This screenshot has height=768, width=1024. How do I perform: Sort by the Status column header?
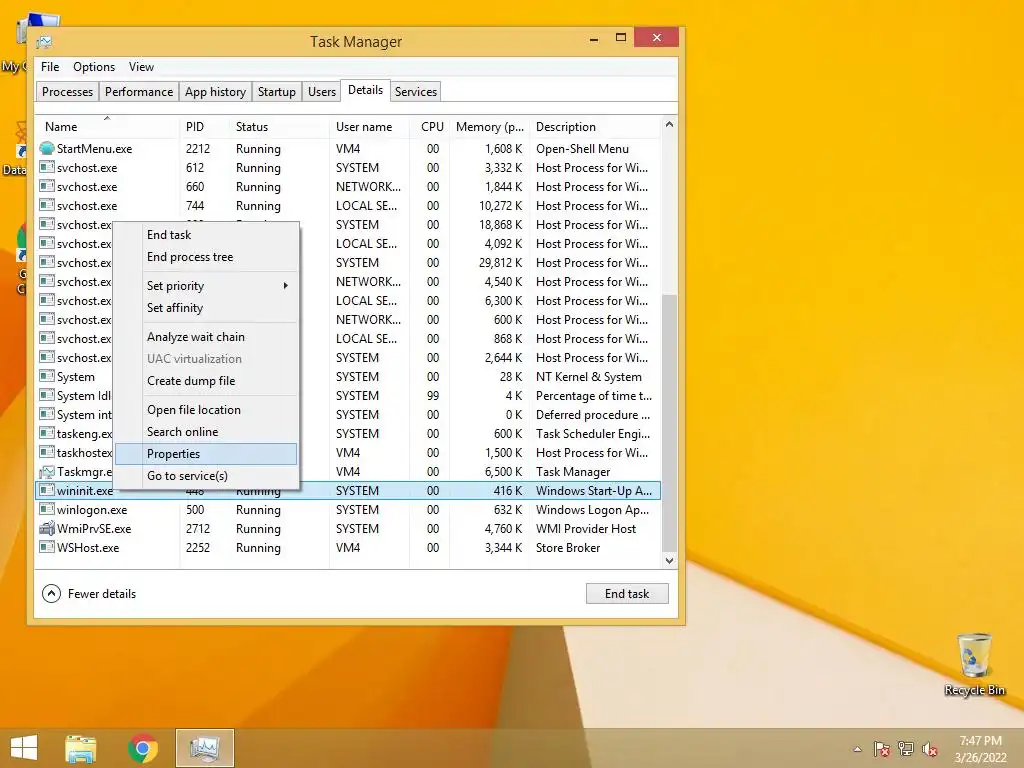pyautogui.click(x=280, y=127)
